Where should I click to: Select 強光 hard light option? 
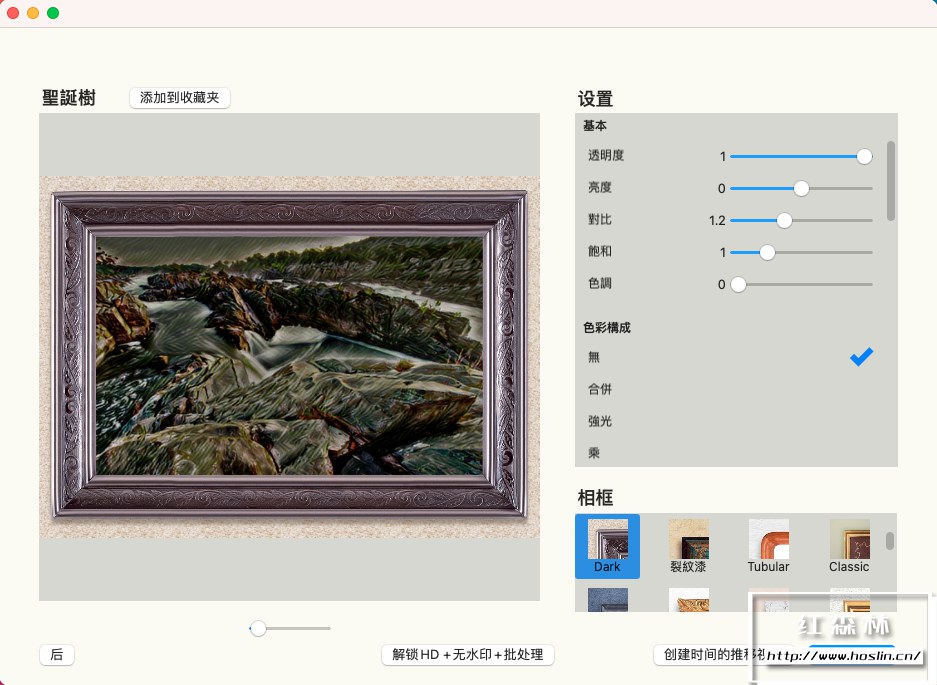click(x=730, y=421)
